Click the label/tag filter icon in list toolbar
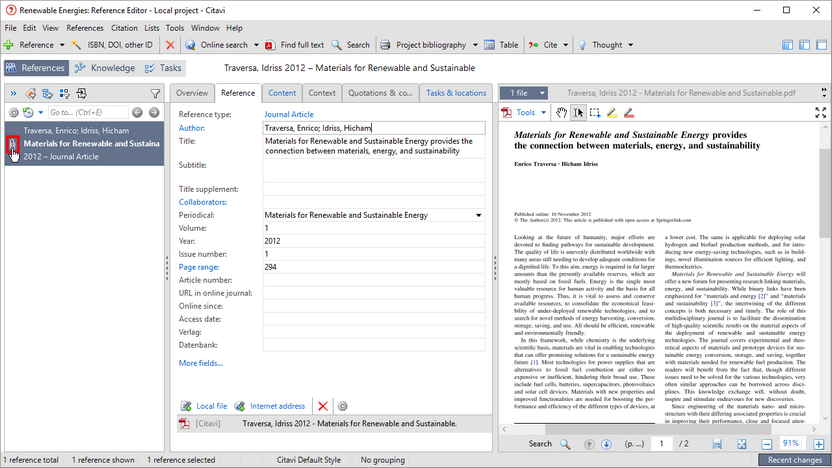 pyautogui.click(x=31, y=94)
